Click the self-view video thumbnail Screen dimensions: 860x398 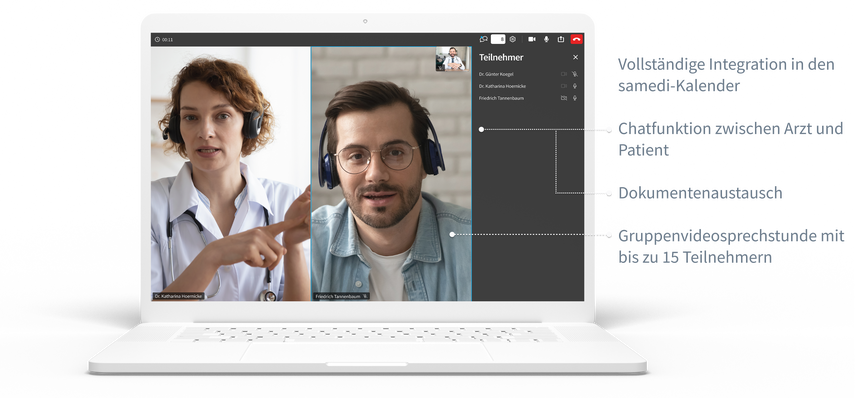452,59
